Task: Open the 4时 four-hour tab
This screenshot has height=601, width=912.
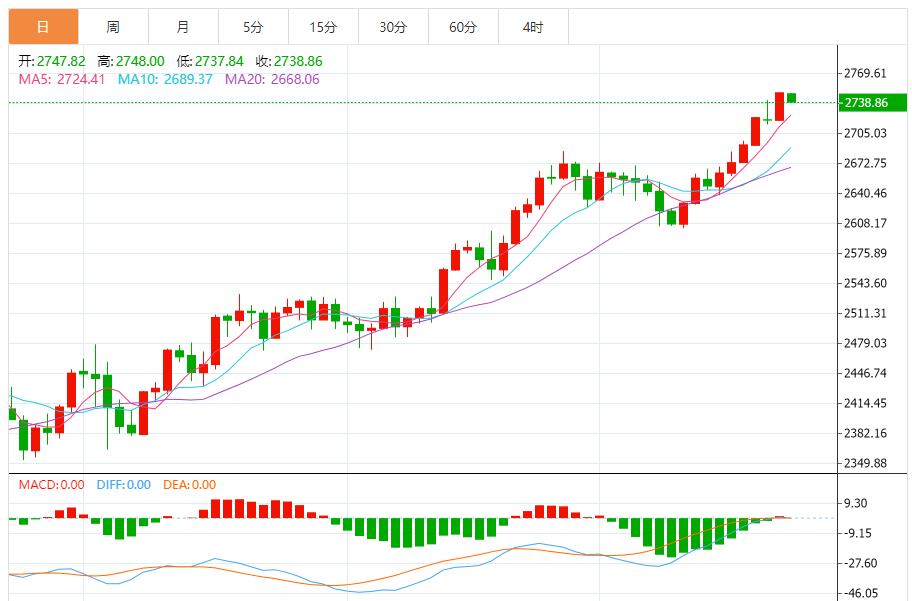Action: pos(533,27)
